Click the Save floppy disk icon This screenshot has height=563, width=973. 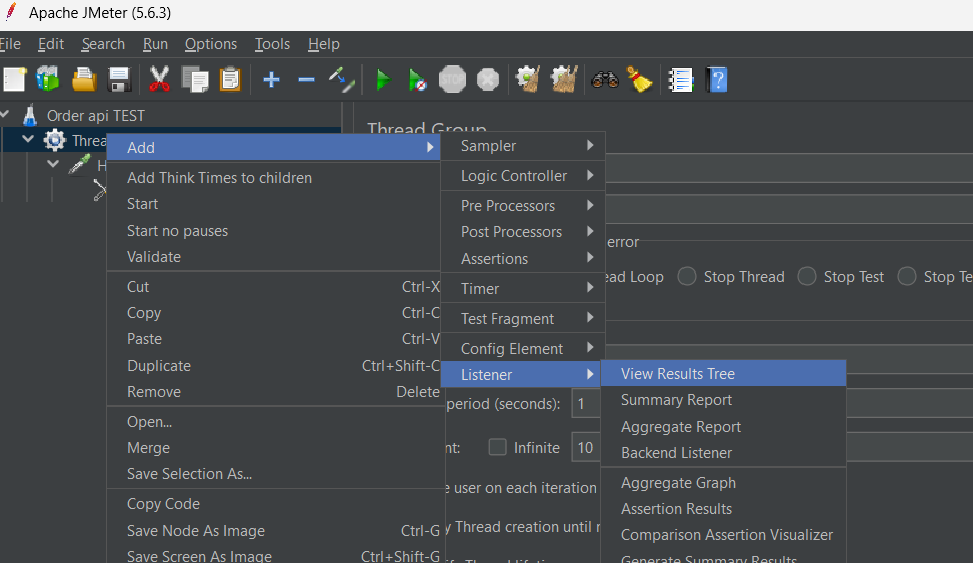pos(119,80)
